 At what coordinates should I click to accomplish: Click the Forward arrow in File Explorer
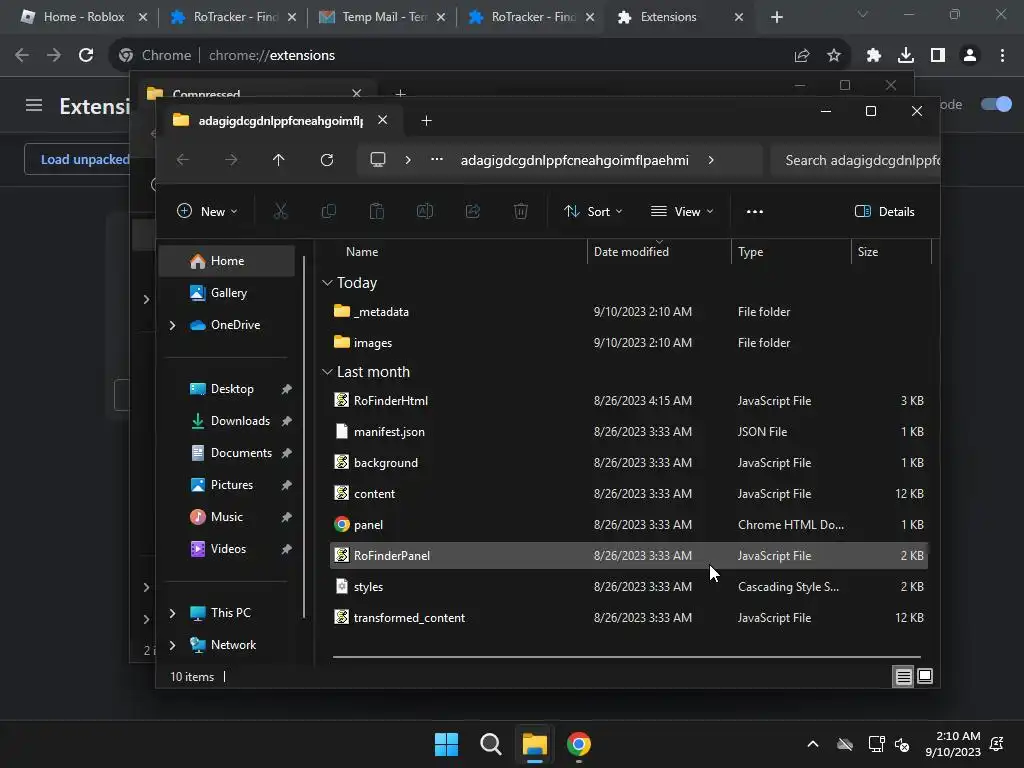pyautogui.click(x=231, y=160)
